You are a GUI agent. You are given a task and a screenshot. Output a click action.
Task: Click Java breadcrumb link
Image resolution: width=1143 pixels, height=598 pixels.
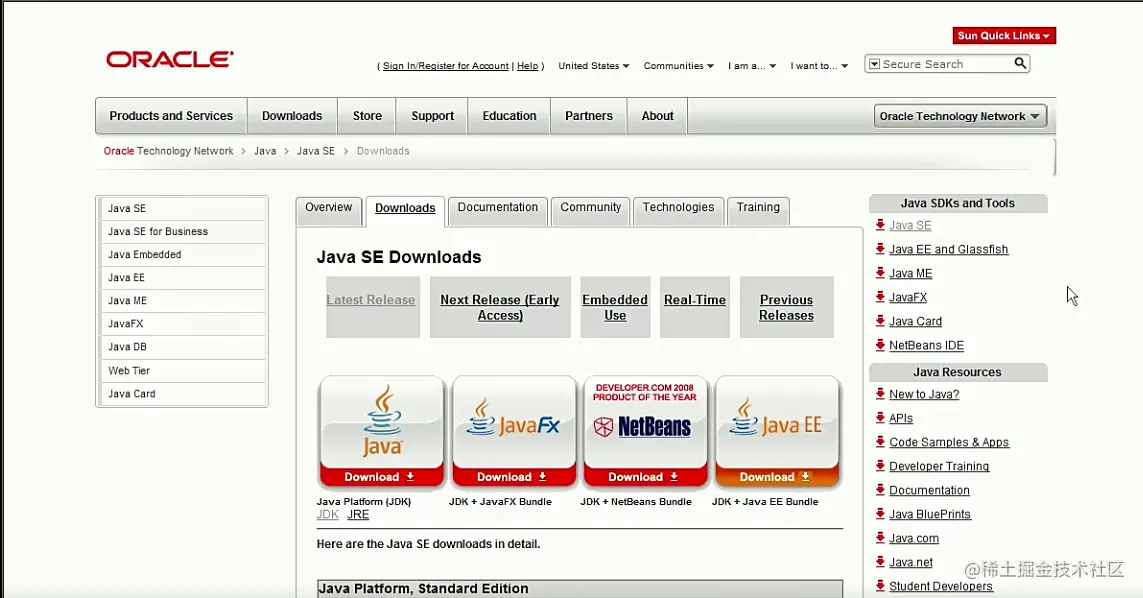coord(265,151)
